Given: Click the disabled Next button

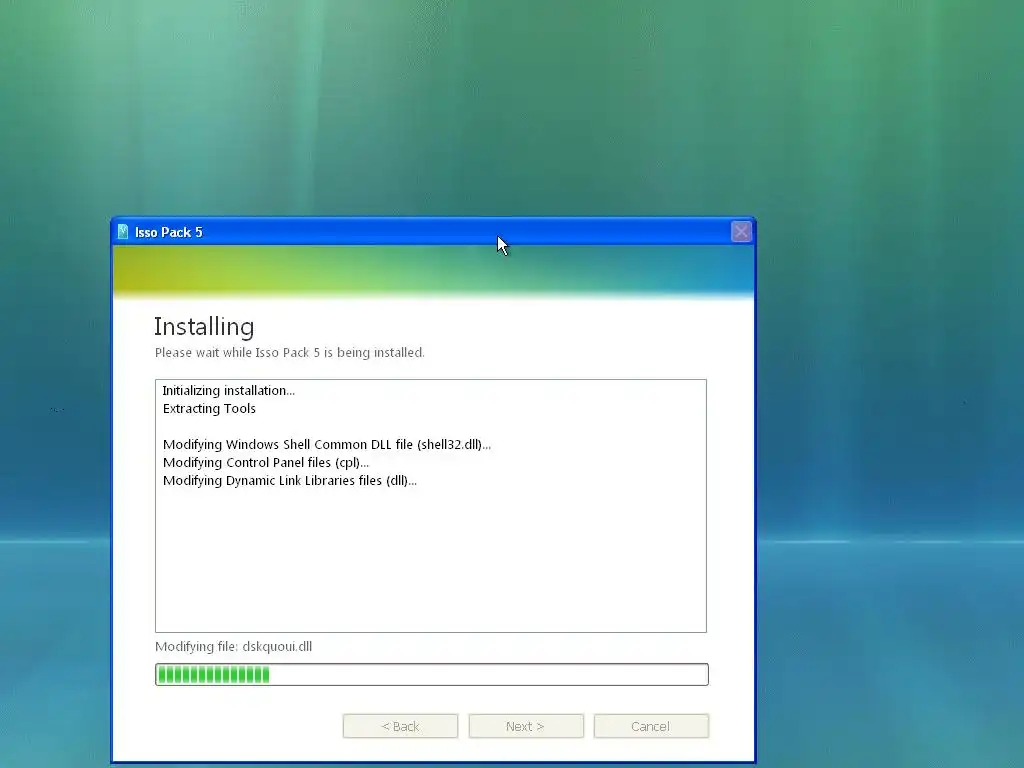Looking at the screenshot, I should (x=526, y=726).
